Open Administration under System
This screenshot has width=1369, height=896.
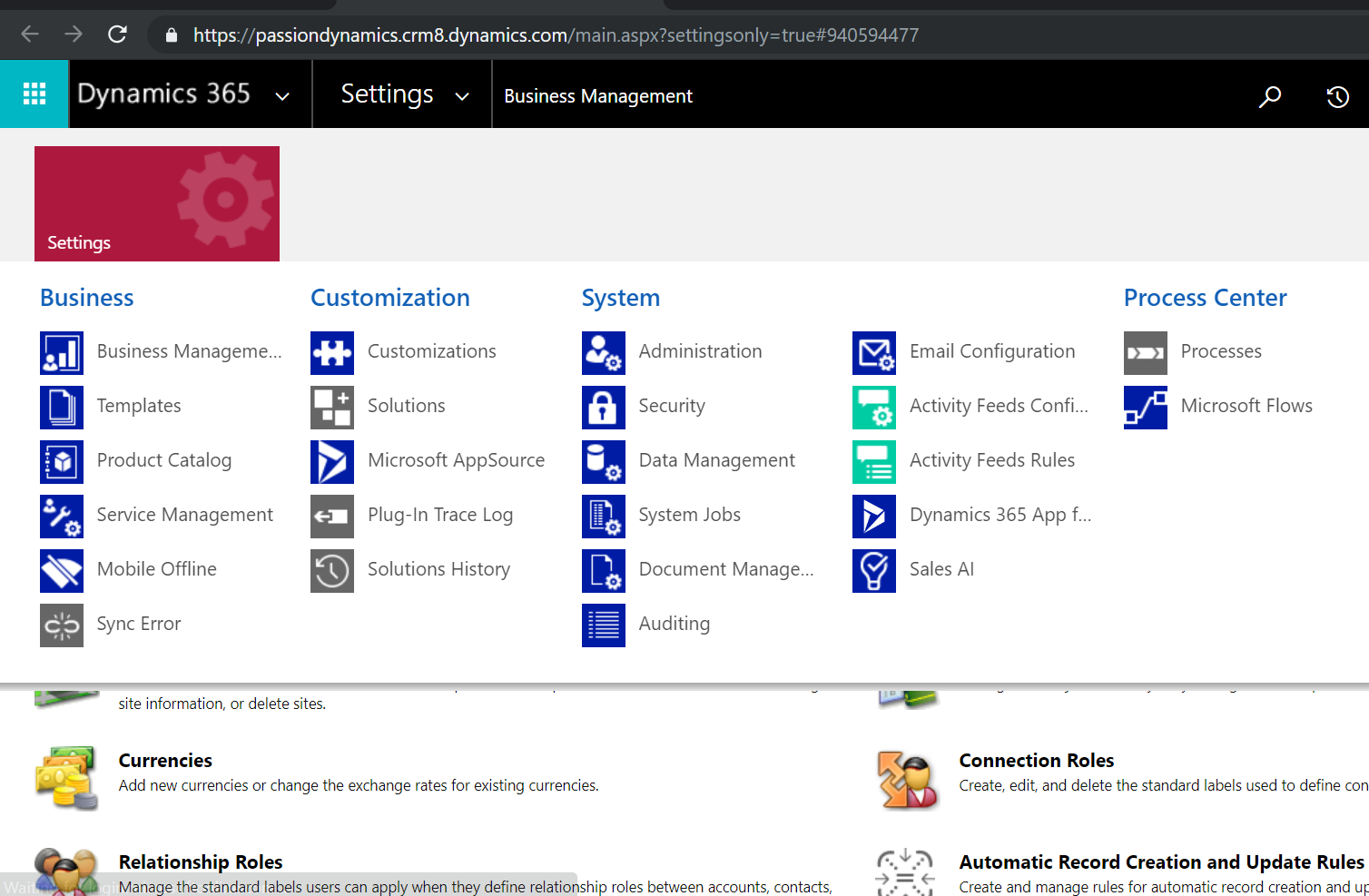[700, 351]
